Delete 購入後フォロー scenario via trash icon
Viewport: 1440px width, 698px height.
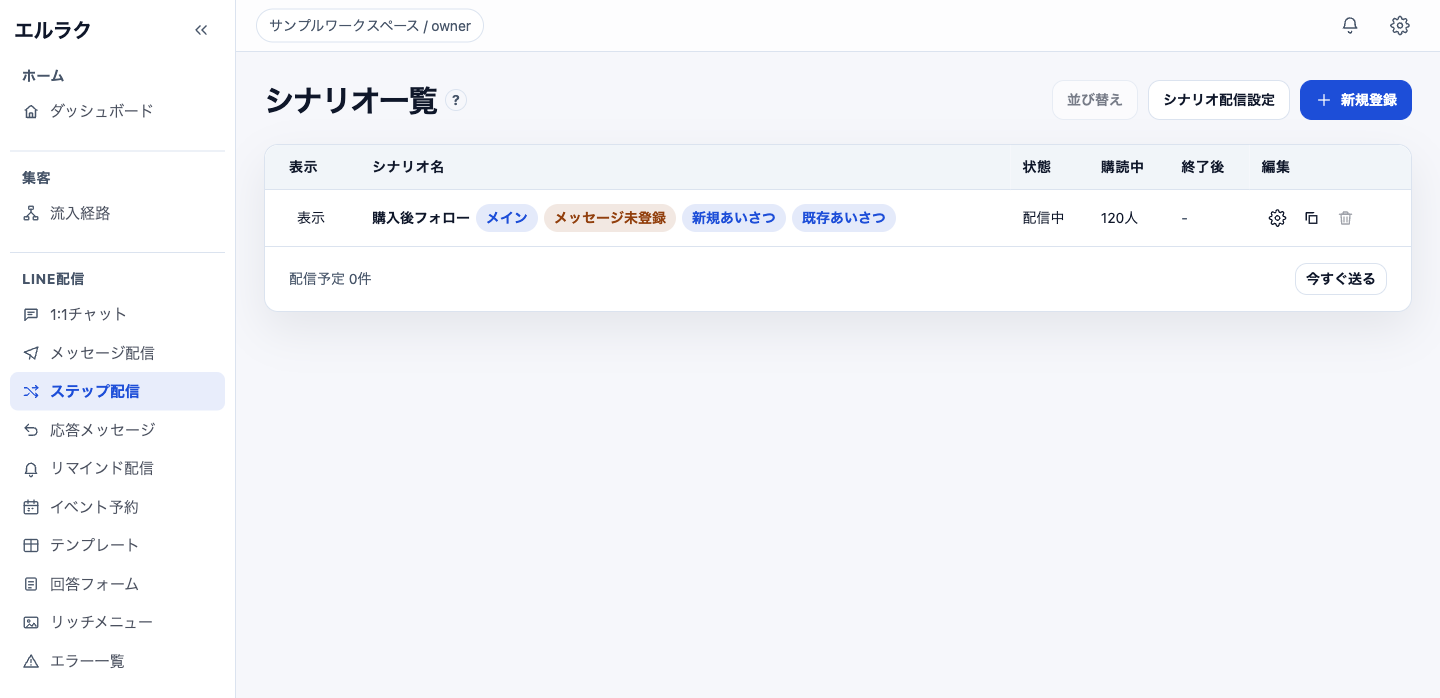pyautogui.click(x=1345, y=218)
